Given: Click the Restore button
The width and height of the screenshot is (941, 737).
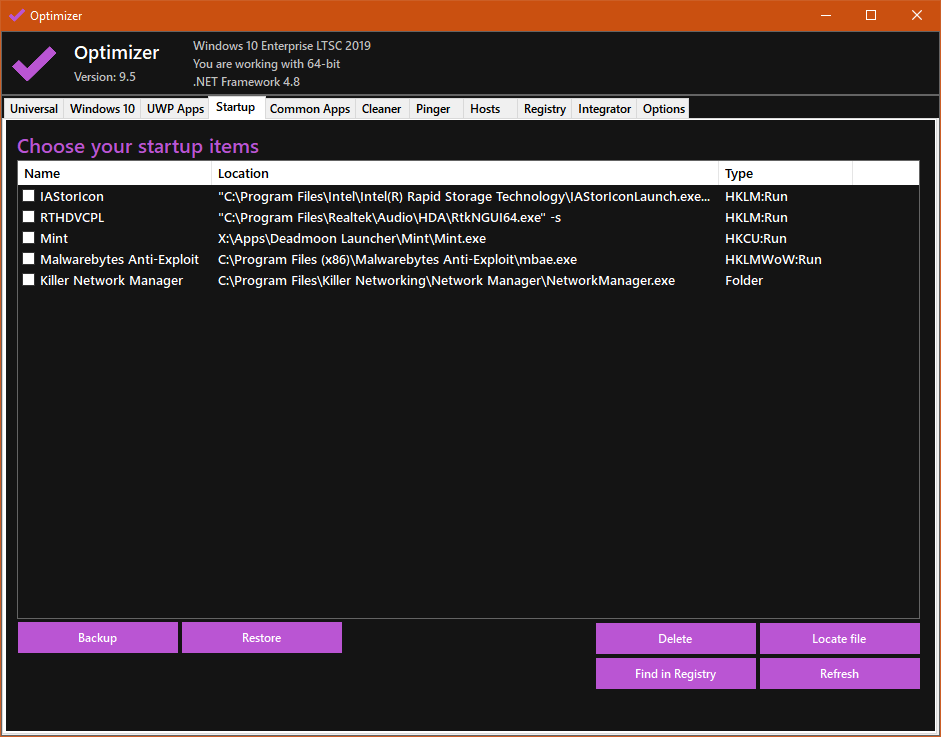Looking at the screenshot, I should point(261,638).
